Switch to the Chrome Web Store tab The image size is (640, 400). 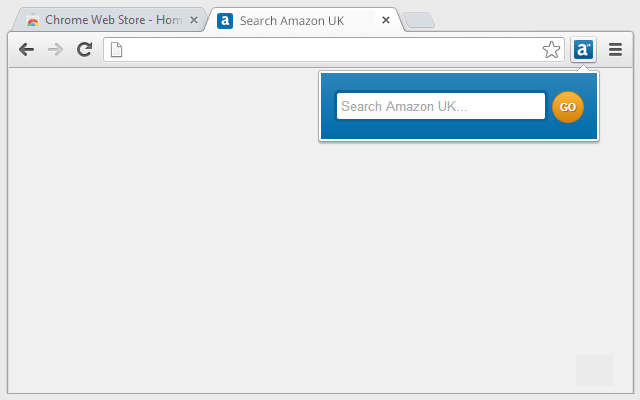point(109,20)
